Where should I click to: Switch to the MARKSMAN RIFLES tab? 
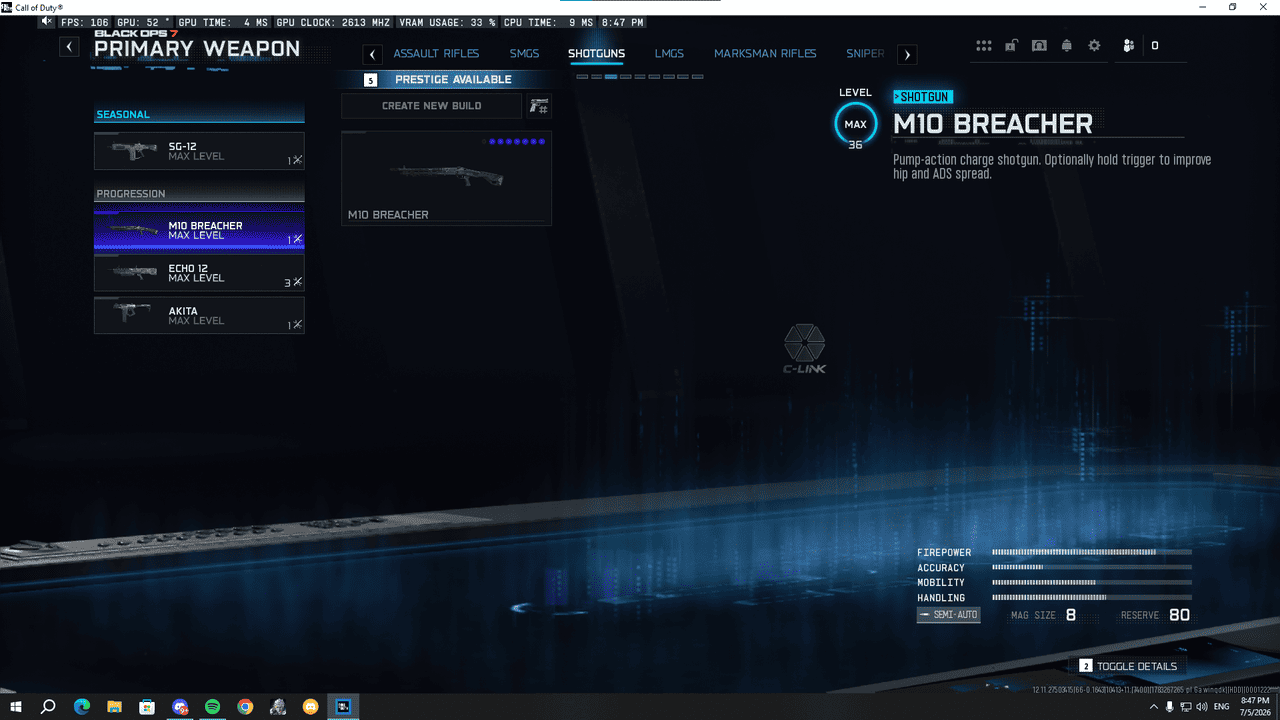point(765,54)
